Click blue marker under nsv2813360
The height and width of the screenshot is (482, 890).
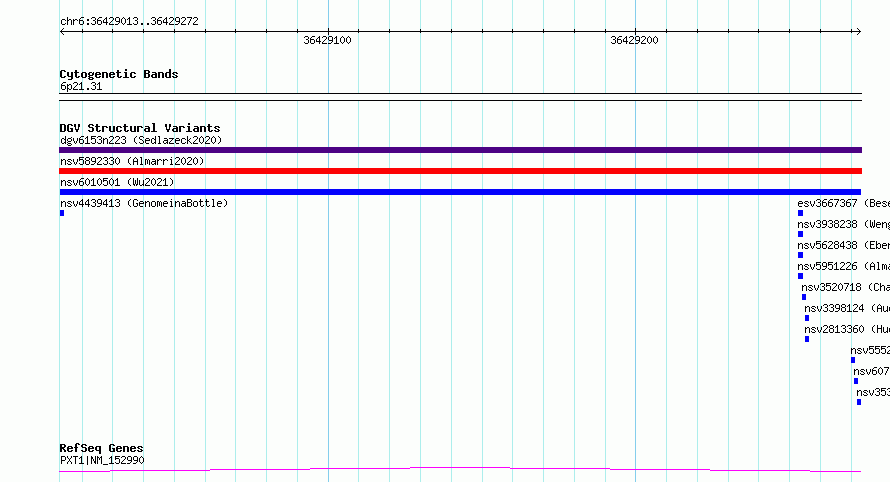[x=807, y=339]
